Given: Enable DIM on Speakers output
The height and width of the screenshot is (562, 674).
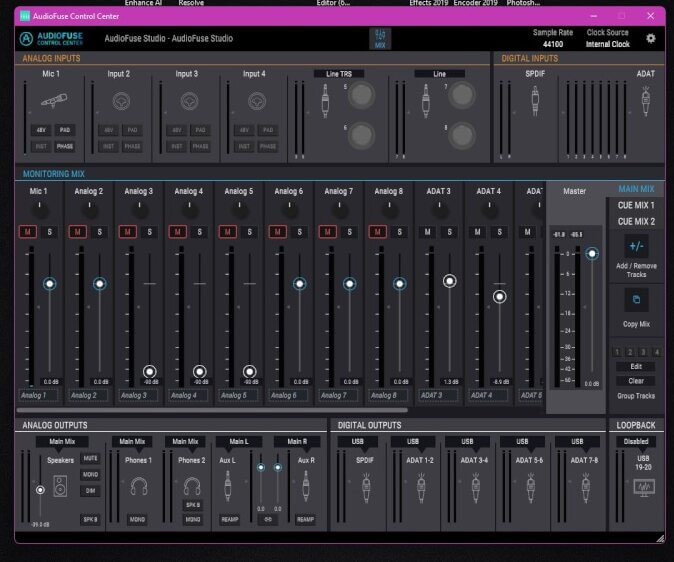Looking at the screenshot, I should [90, 491].
